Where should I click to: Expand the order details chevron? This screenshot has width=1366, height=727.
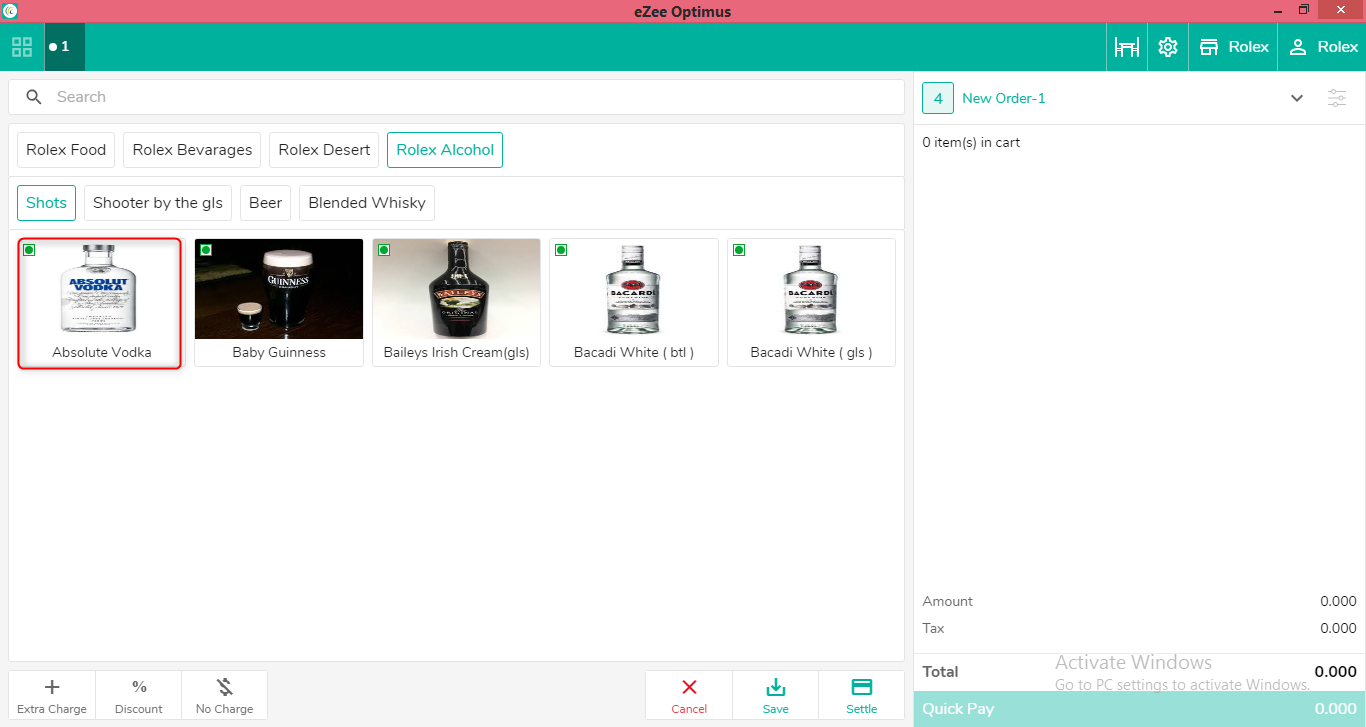point(1297,98)
